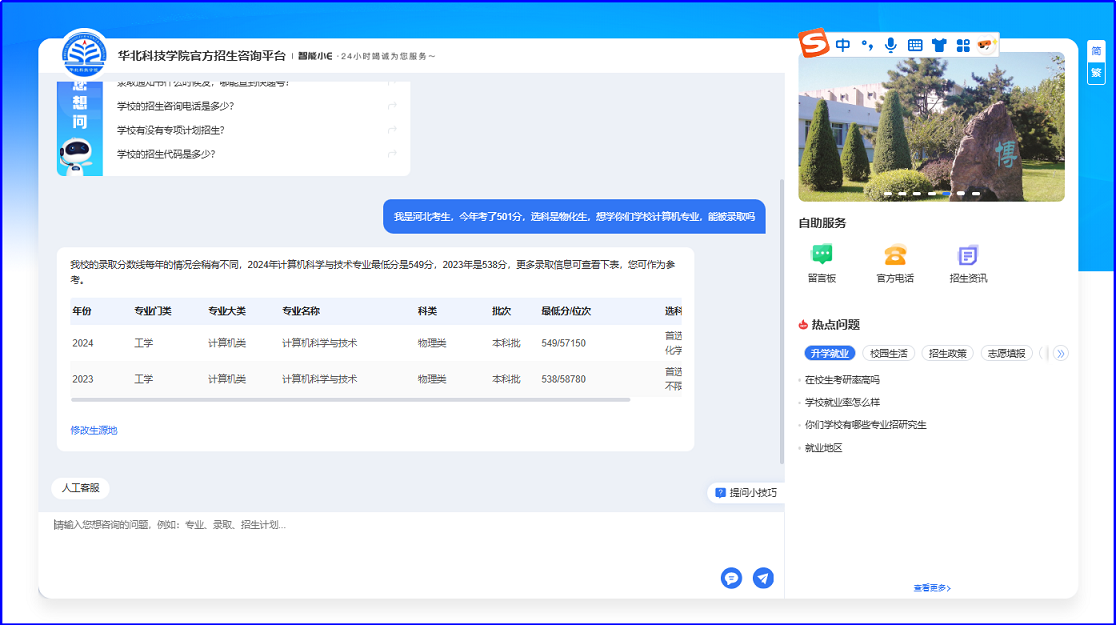Toggle Sogou Chinese/English mode 中
1116x625 pixels.
tap(843, 45)
